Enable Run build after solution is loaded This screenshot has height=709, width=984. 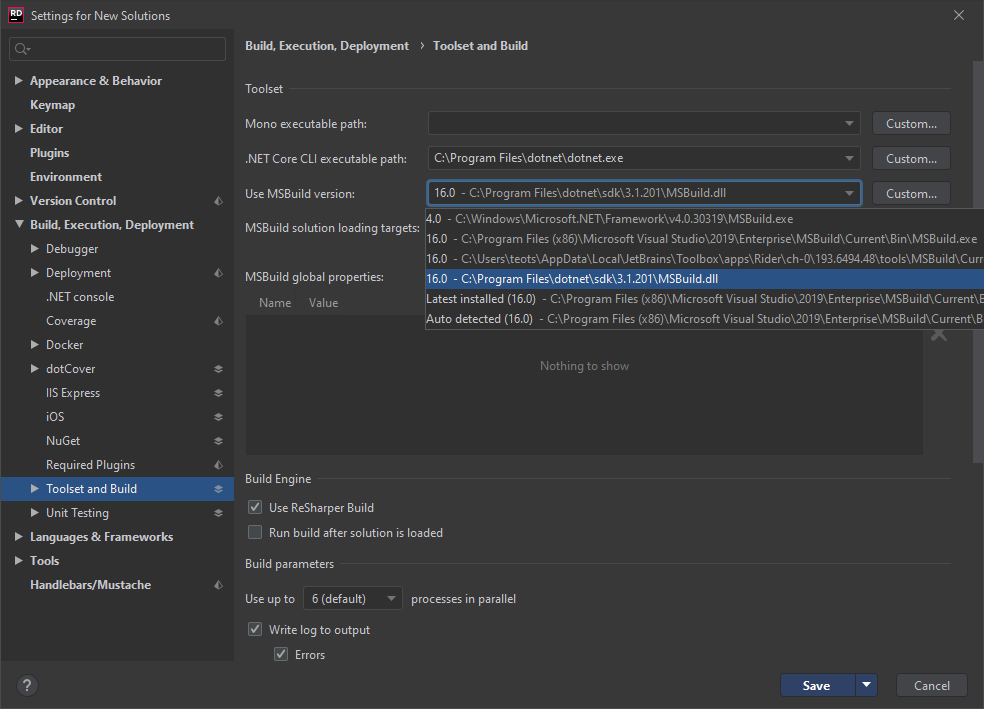tap(255, 532)
